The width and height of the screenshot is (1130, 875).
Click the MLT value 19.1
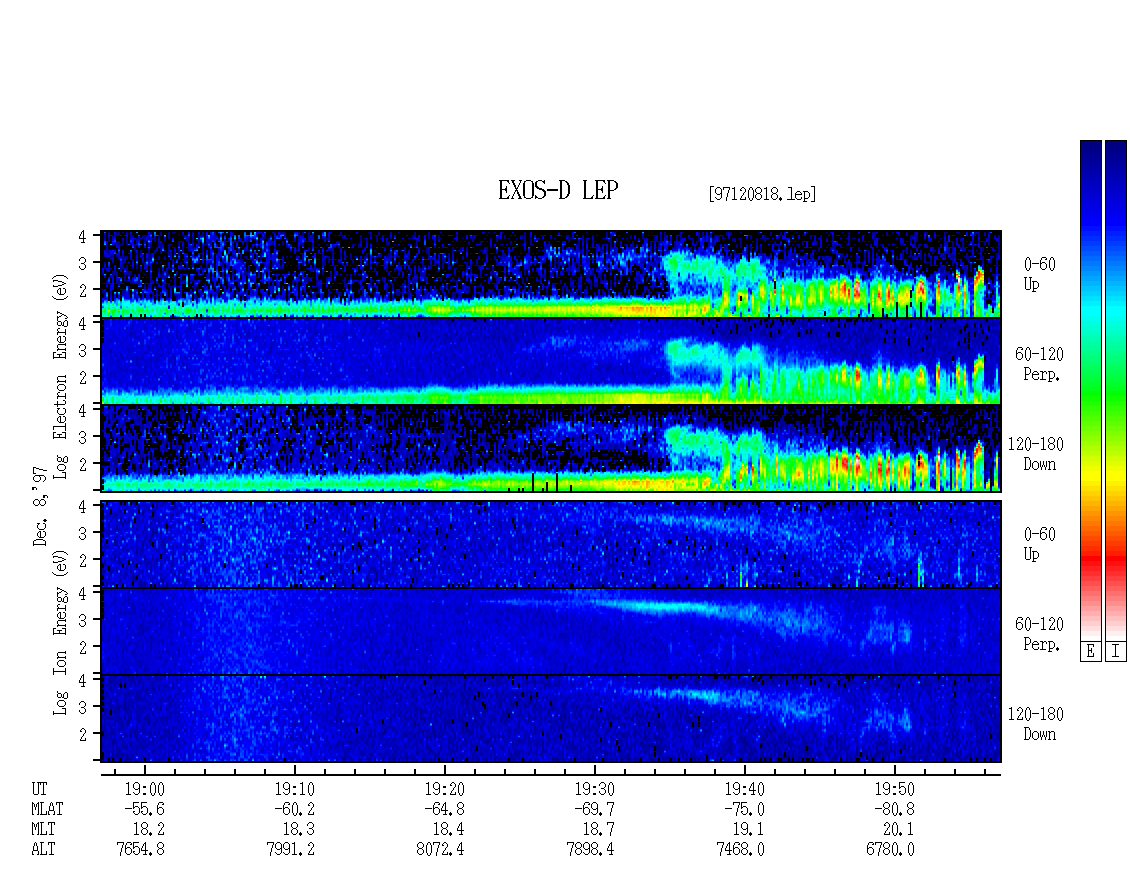[748, 830]
